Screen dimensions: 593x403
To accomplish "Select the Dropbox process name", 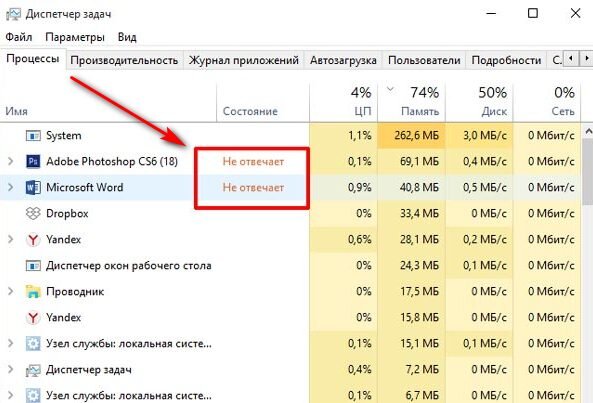I will click(67, 214).
